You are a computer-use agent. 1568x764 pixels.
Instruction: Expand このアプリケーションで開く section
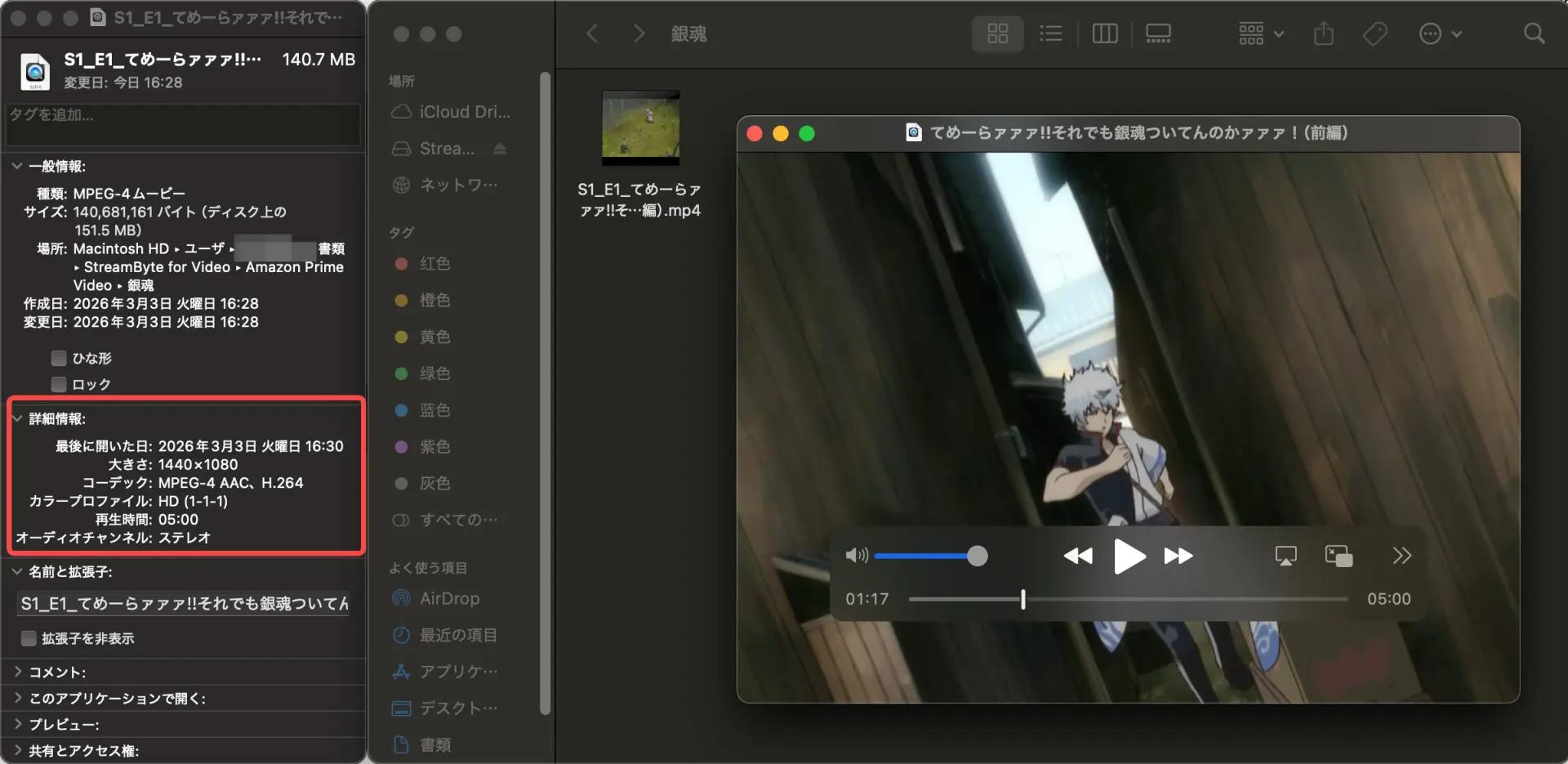pyautogui.click(x=17, y=698)
